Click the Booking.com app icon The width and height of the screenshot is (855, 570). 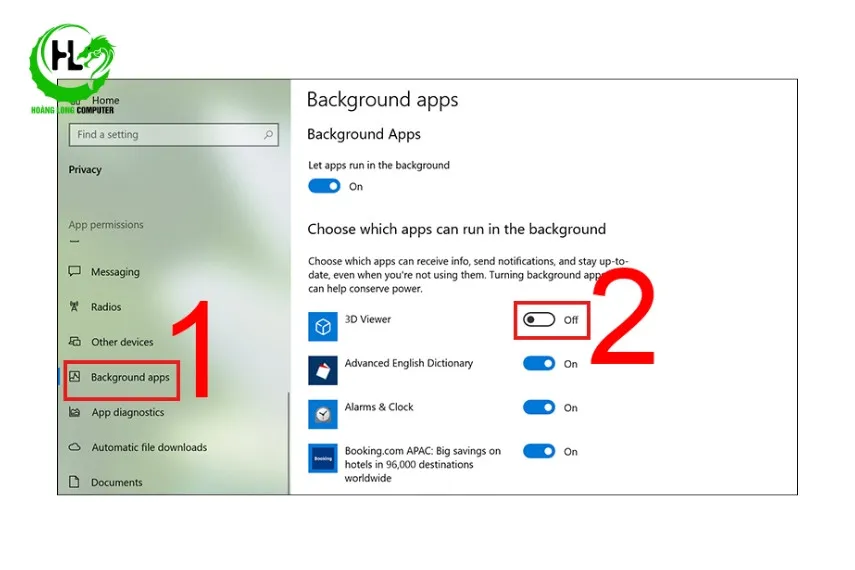(x=323, y=458)
